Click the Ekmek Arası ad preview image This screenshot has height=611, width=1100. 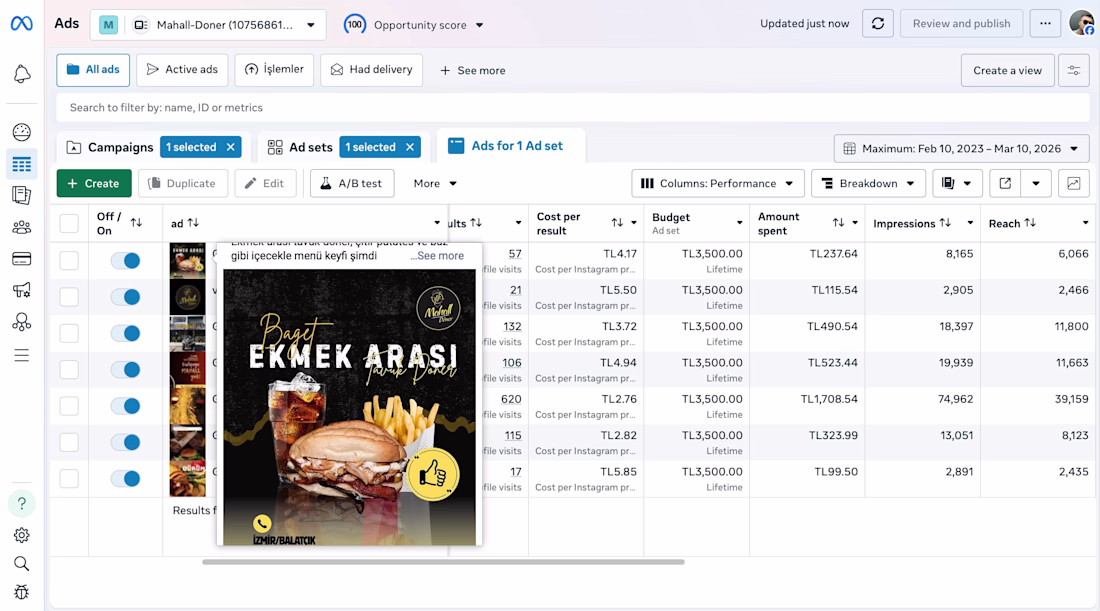pos(349,407)
